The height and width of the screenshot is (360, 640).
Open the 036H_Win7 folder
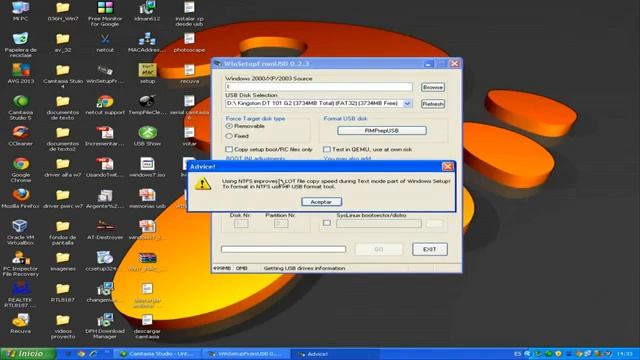click(62, 11)
